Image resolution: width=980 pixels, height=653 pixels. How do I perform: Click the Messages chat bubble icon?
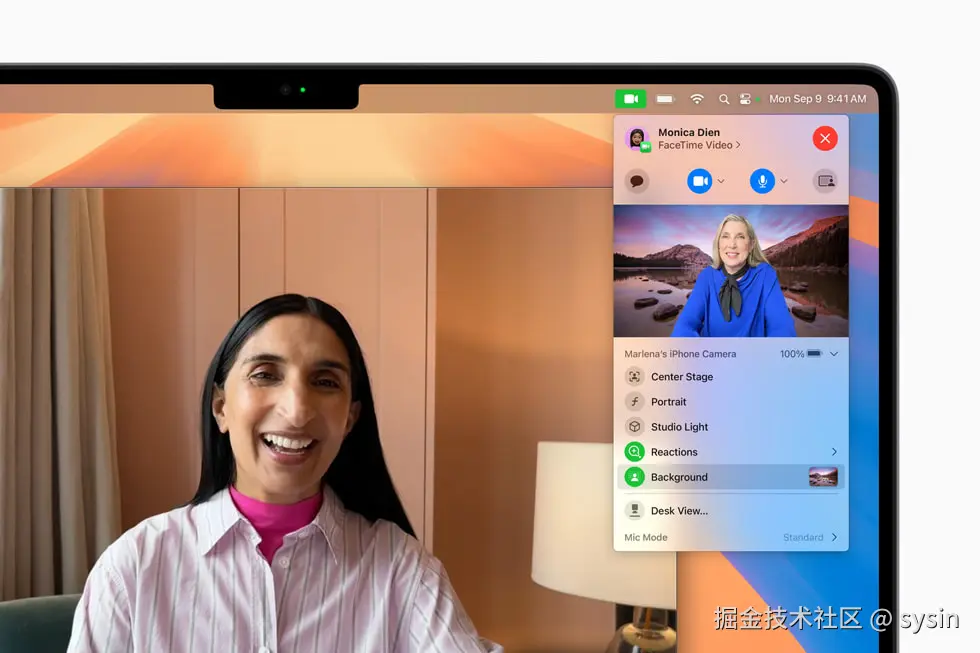pyautogui.click(x=637, y=182)
